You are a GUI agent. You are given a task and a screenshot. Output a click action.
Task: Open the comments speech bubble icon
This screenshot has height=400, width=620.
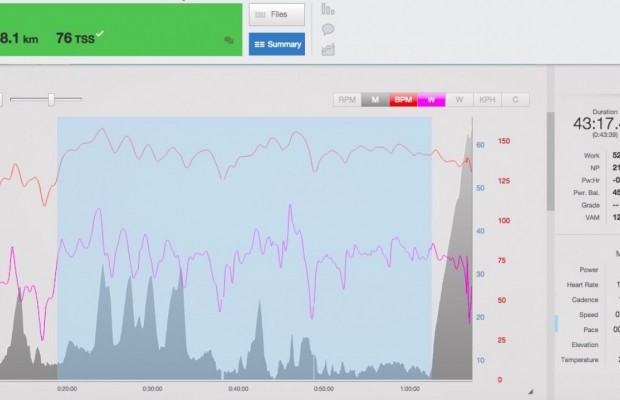click(328, 29)
